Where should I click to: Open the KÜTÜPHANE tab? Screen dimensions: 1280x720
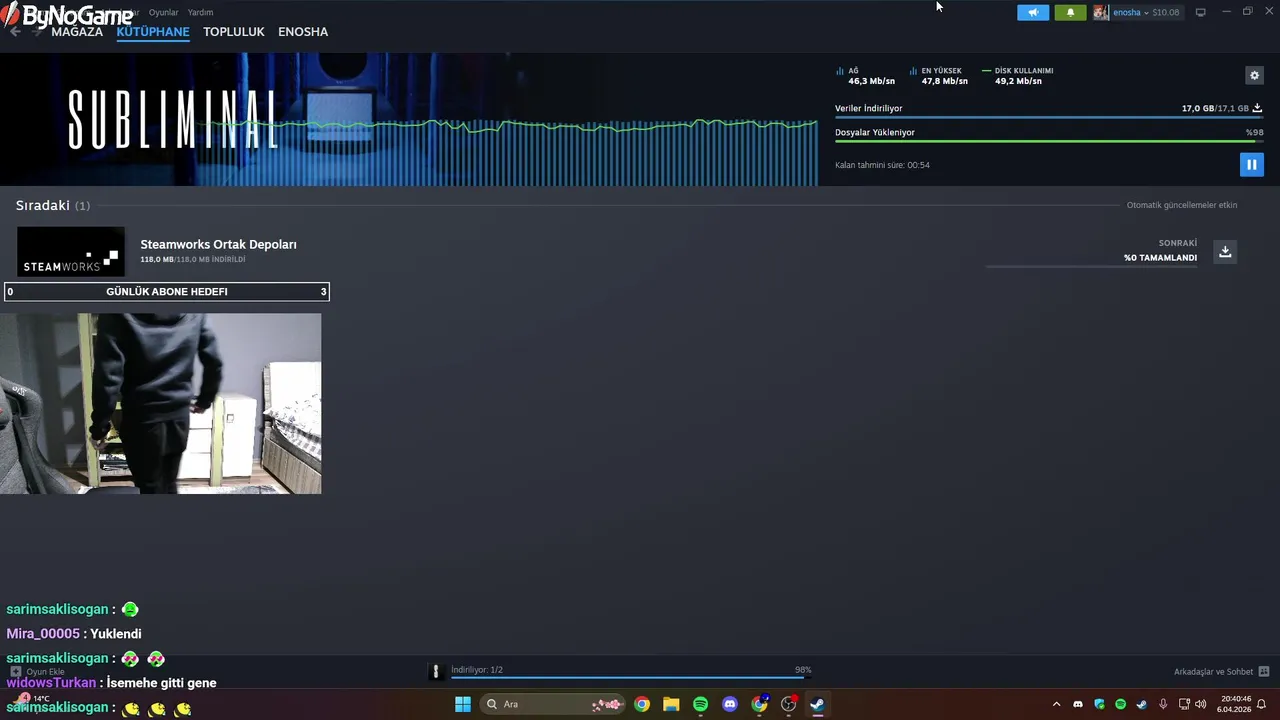point(153,32)
